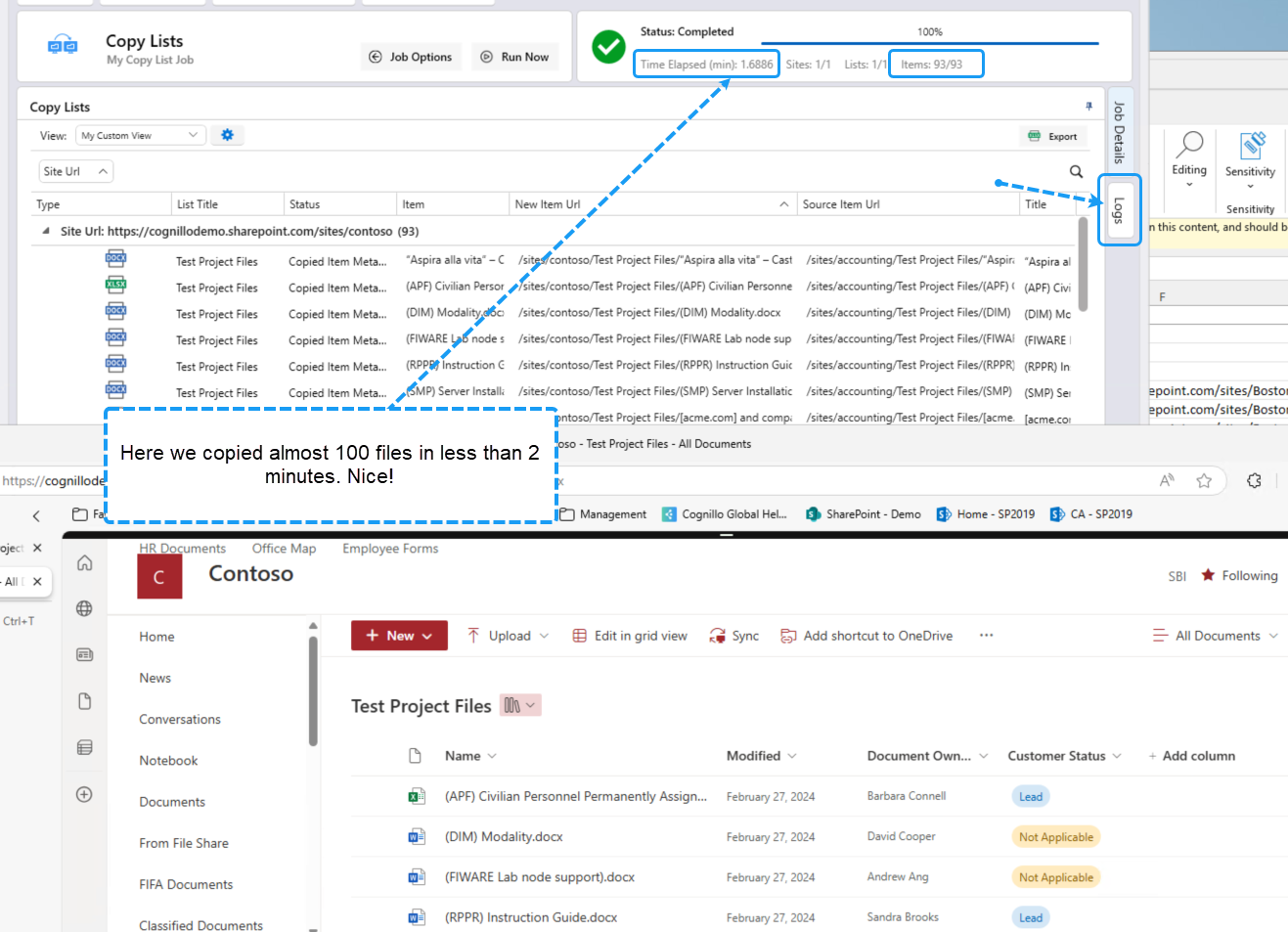Click the Sync toolbar item
The height and width of the screenshot is (932, 1288).
(x=733, y=636)
